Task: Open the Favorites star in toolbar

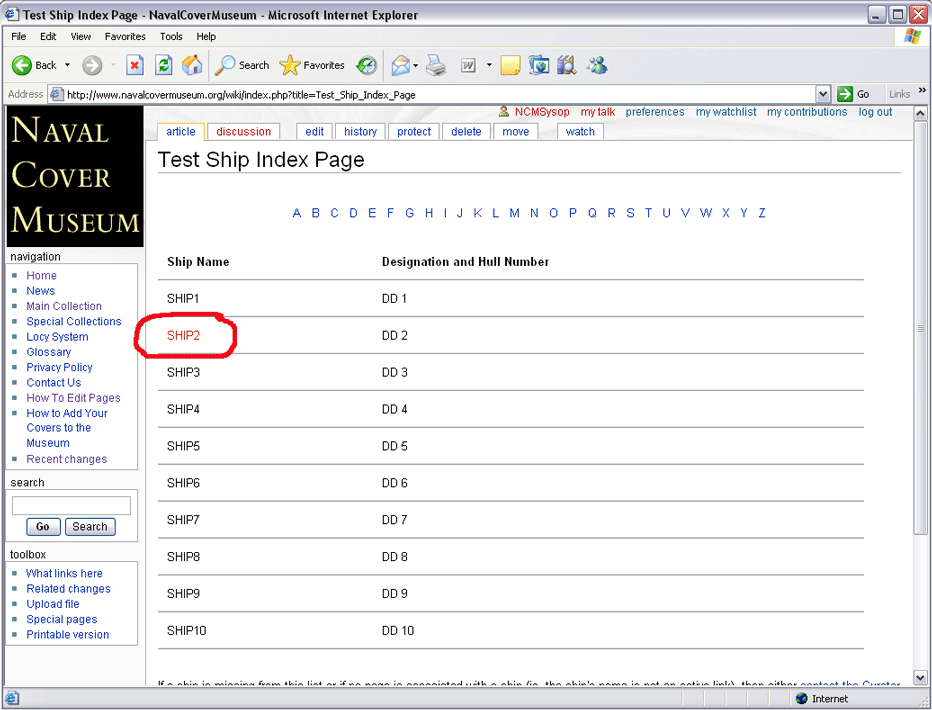Action: coord(290,65)
